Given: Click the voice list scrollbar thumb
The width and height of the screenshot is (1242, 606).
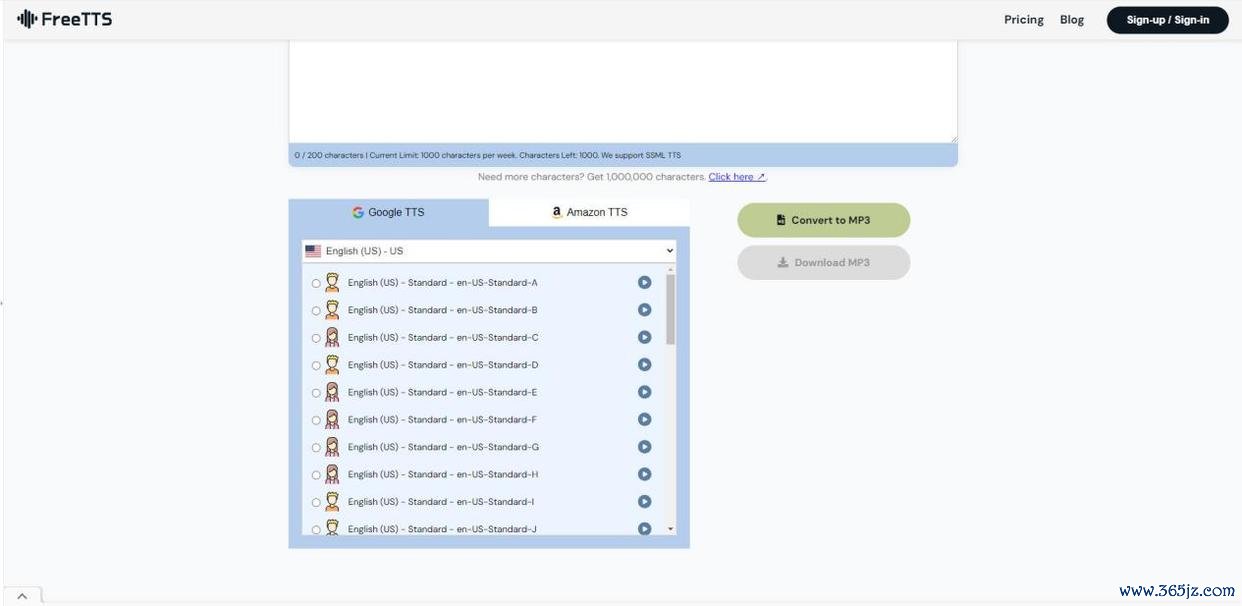Looking at the screenshot, I should click(x=670, y=308).
